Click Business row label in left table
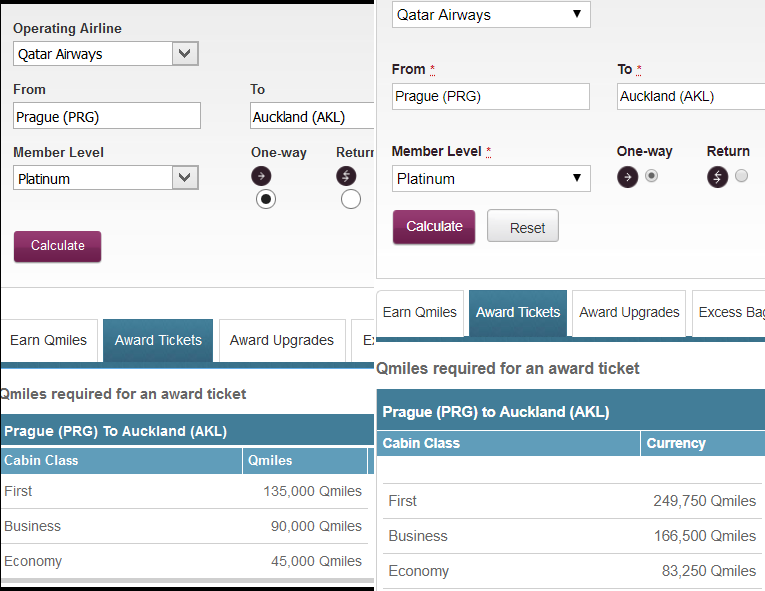 [32, 526]
